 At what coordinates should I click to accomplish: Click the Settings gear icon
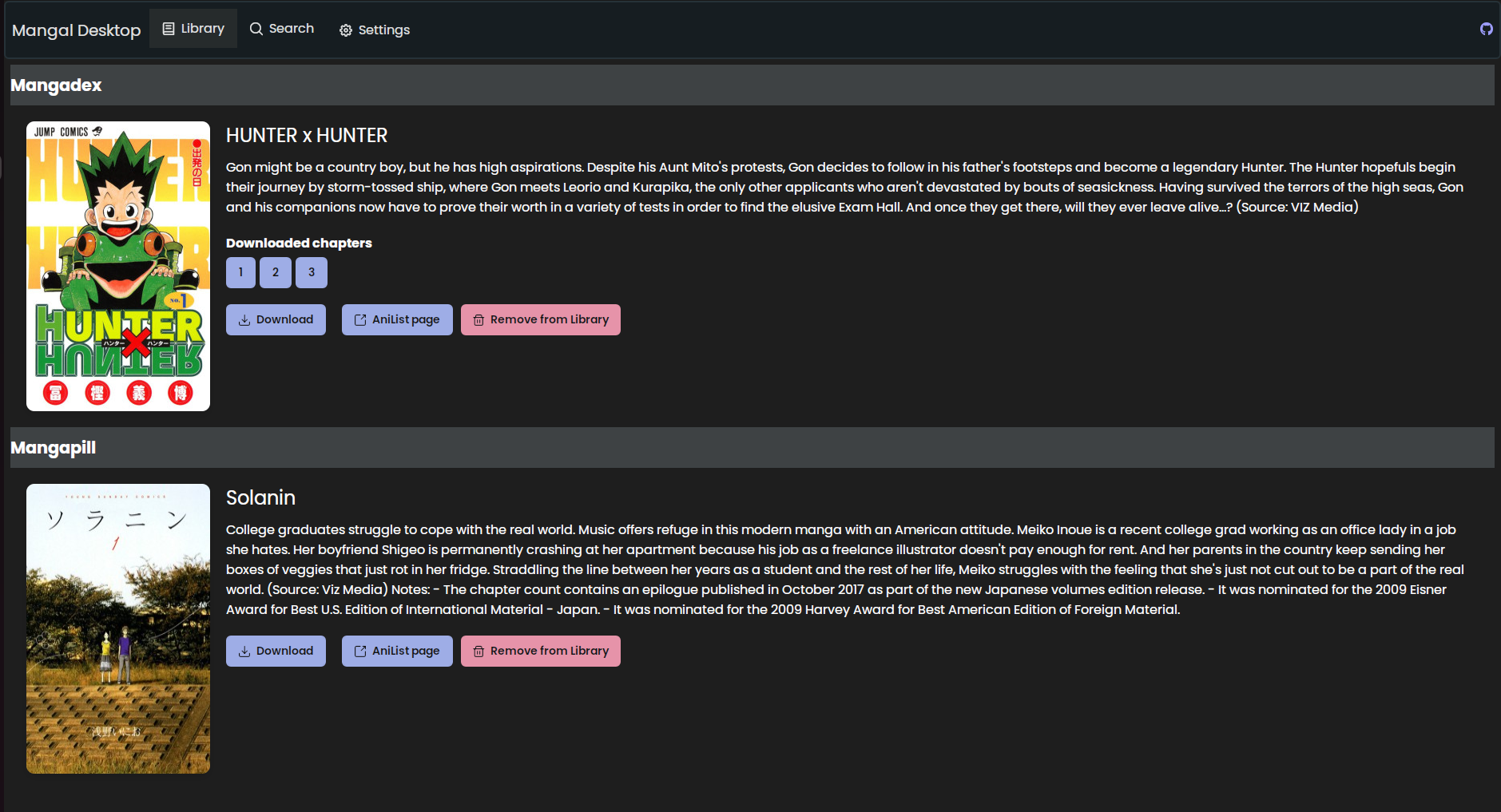pos(346,30)
